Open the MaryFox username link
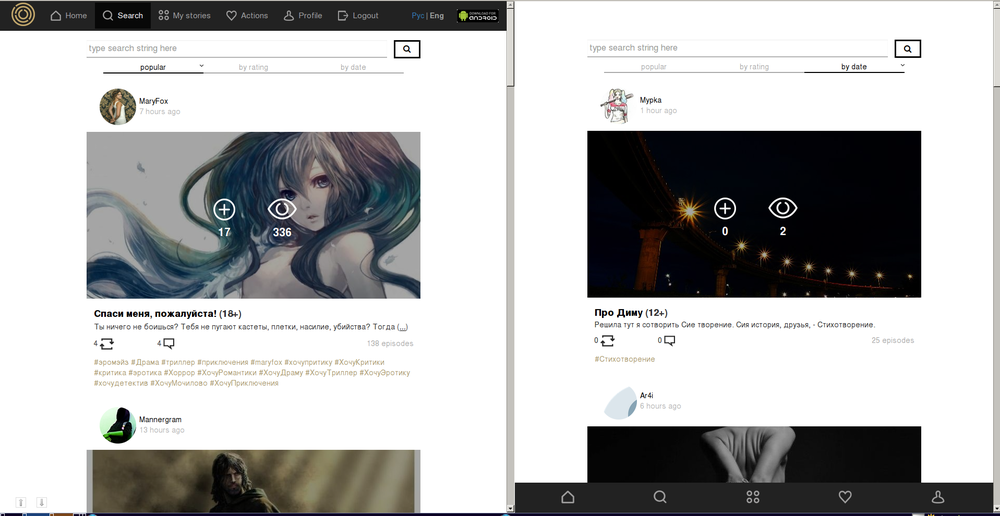 154,101
